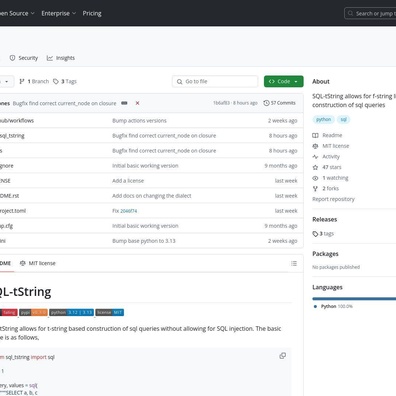
Task: Expand commit details ellipsis button
Action: (x=124, y=103)
